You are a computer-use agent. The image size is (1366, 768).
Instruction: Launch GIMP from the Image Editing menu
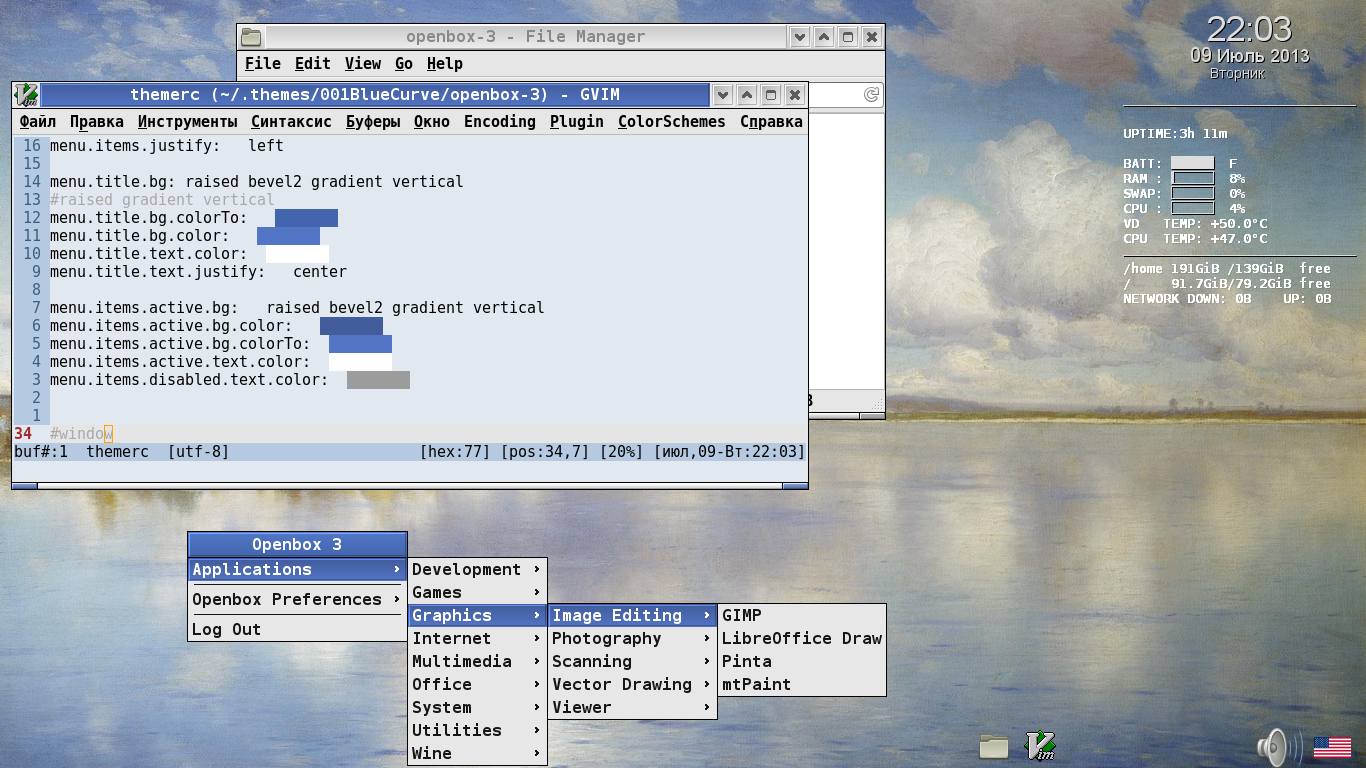802,616
